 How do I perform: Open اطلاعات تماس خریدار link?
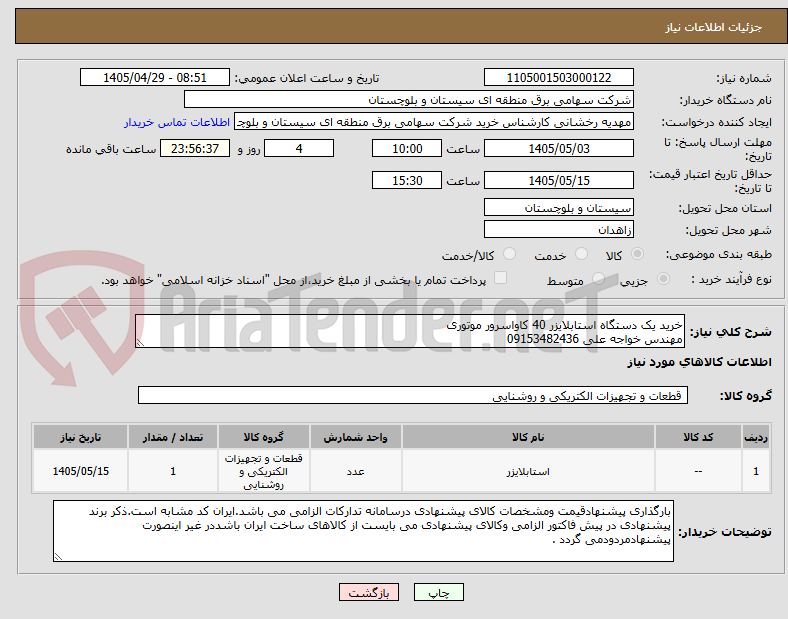(x=177, y=122)
